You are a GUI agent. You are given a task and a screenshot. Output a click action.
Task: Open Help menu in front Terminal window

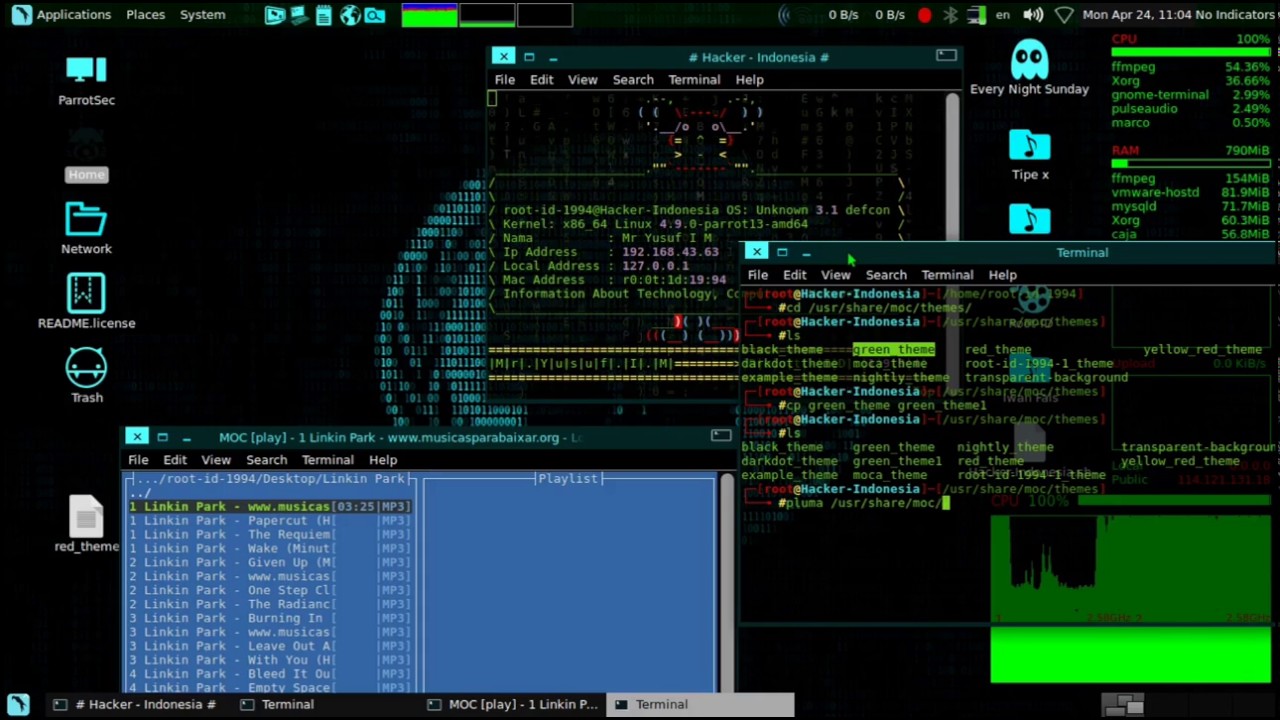point(1002,275)
